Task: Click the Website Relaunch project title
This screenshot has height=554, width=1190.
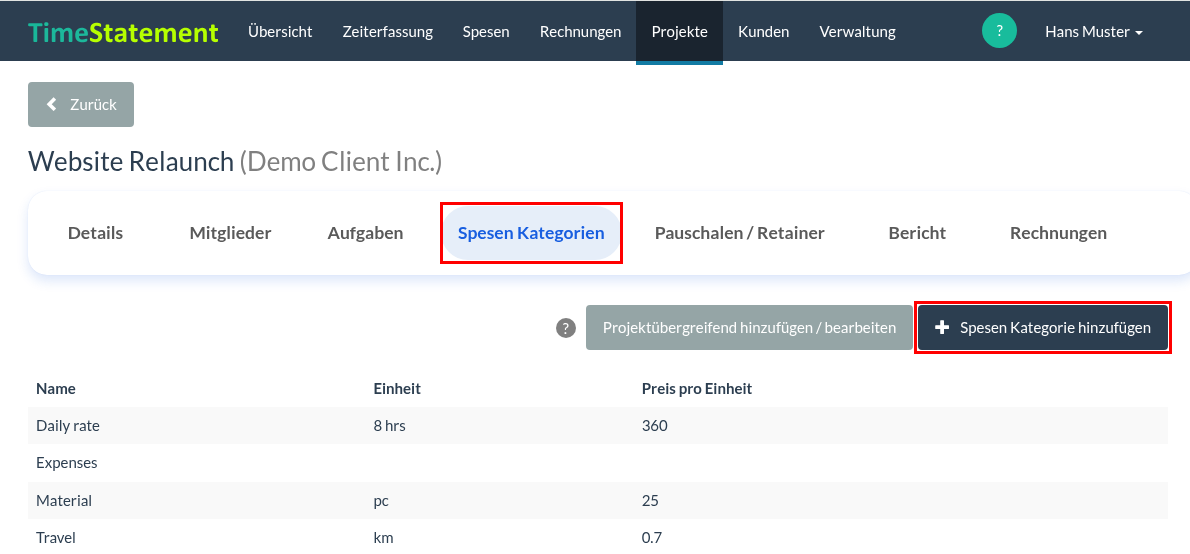Action: pyautogui.click(x=131, y=162)
